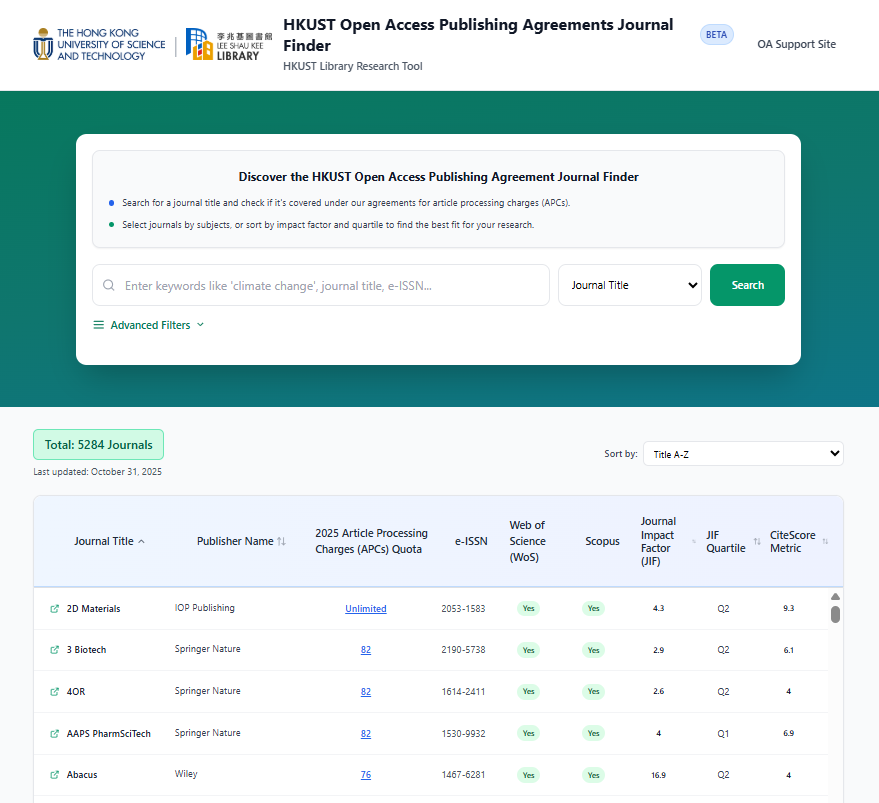Visit the OA Support Site
This screenshot has width=879, height=803.
796,44
